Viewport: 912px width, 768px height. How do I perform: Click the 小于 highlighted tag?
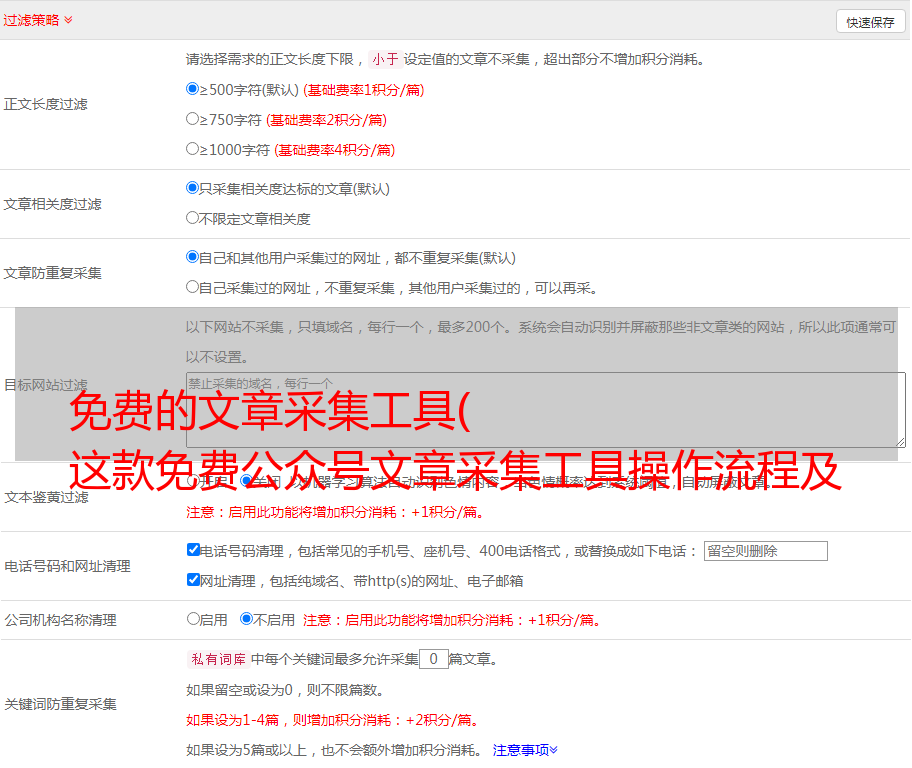tap(386, 59)
